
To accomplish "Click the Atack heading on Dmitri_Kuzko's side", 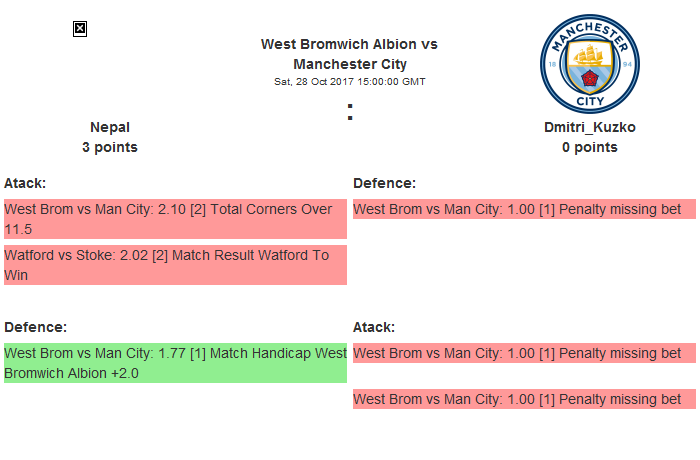I will pos(374,327).
